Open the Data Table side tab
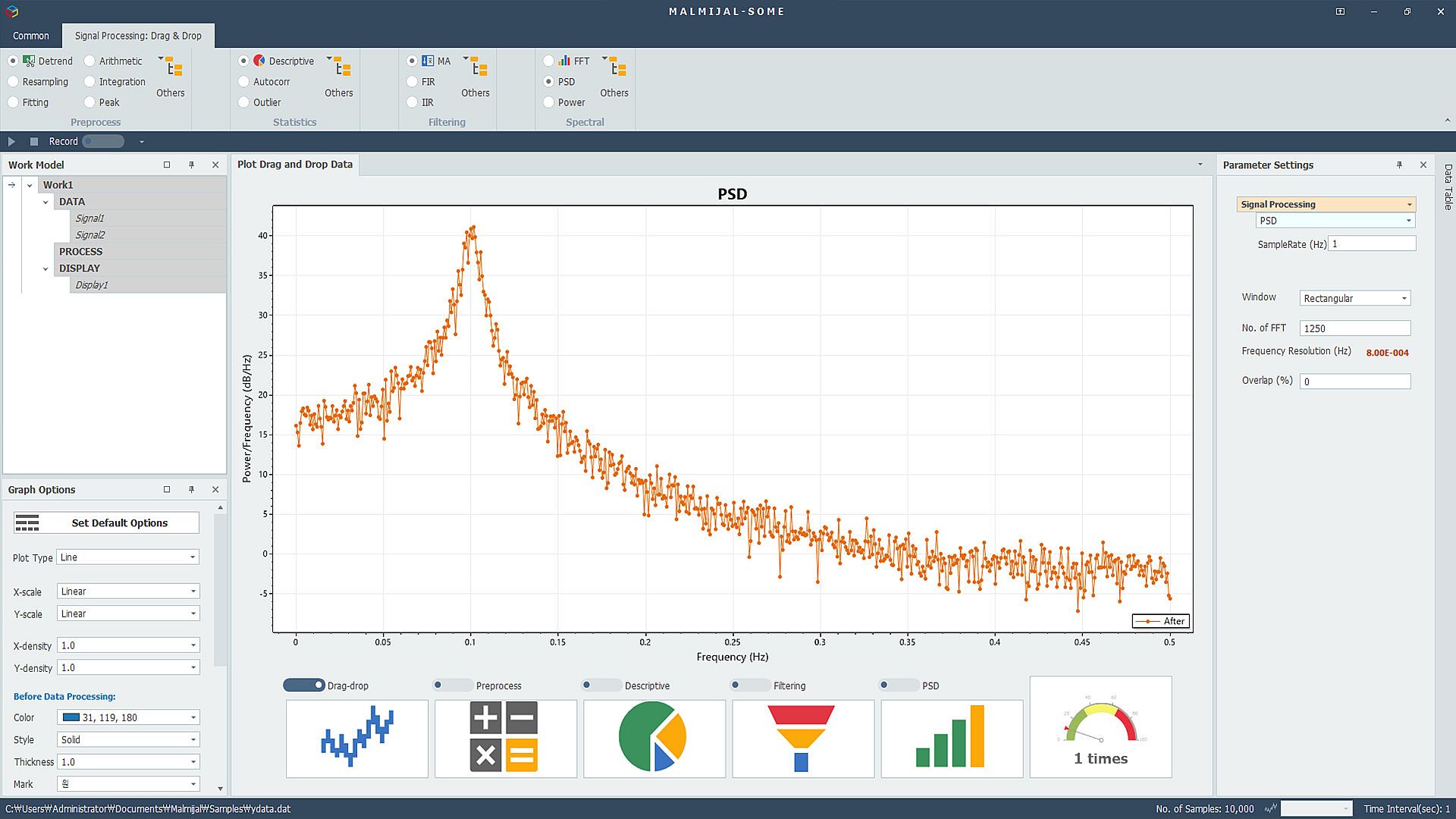The image size is (1456, 819). click(1448, 187)
